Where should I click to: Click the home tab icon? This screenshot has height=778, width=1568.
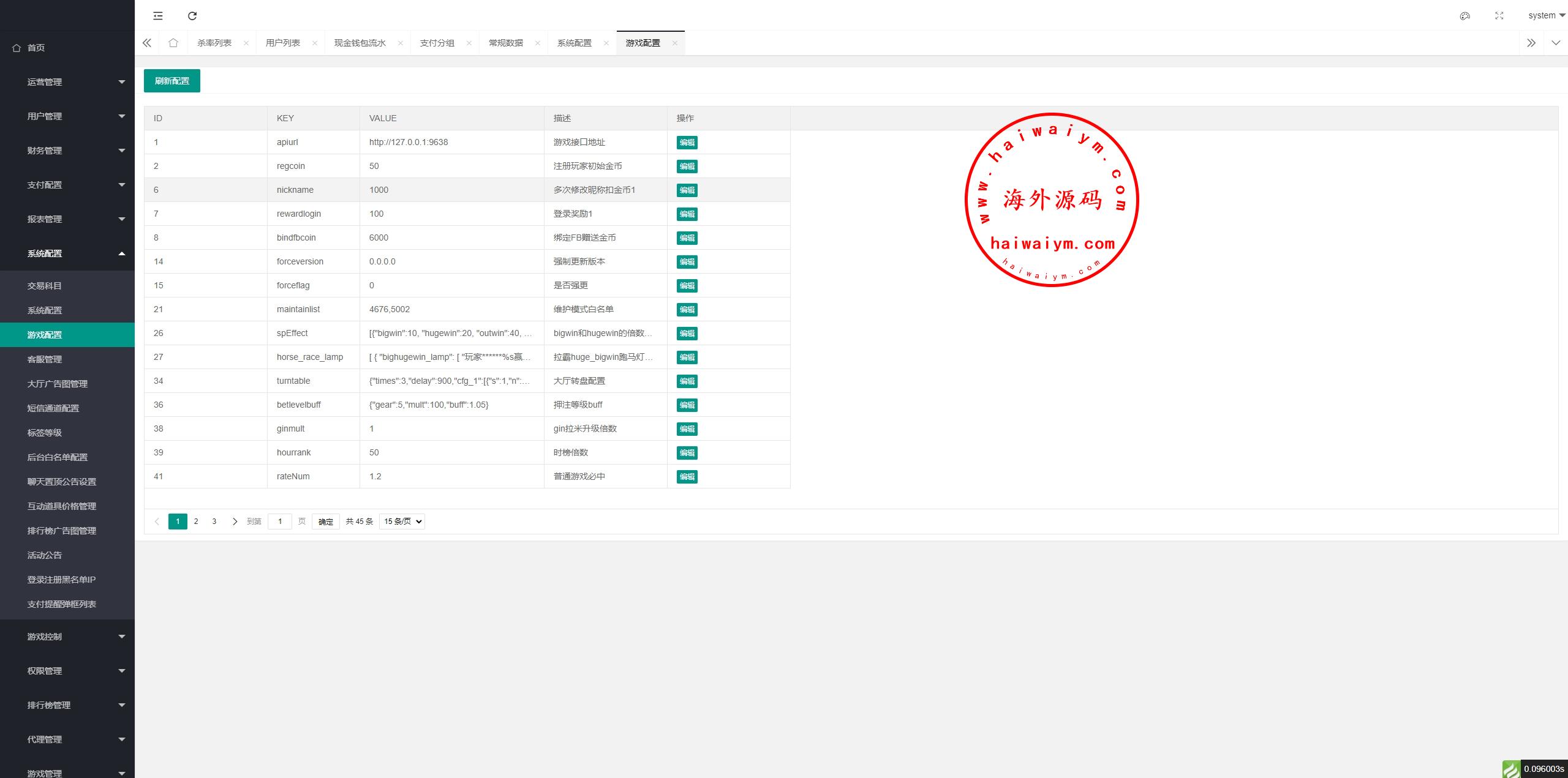(173, 43)
